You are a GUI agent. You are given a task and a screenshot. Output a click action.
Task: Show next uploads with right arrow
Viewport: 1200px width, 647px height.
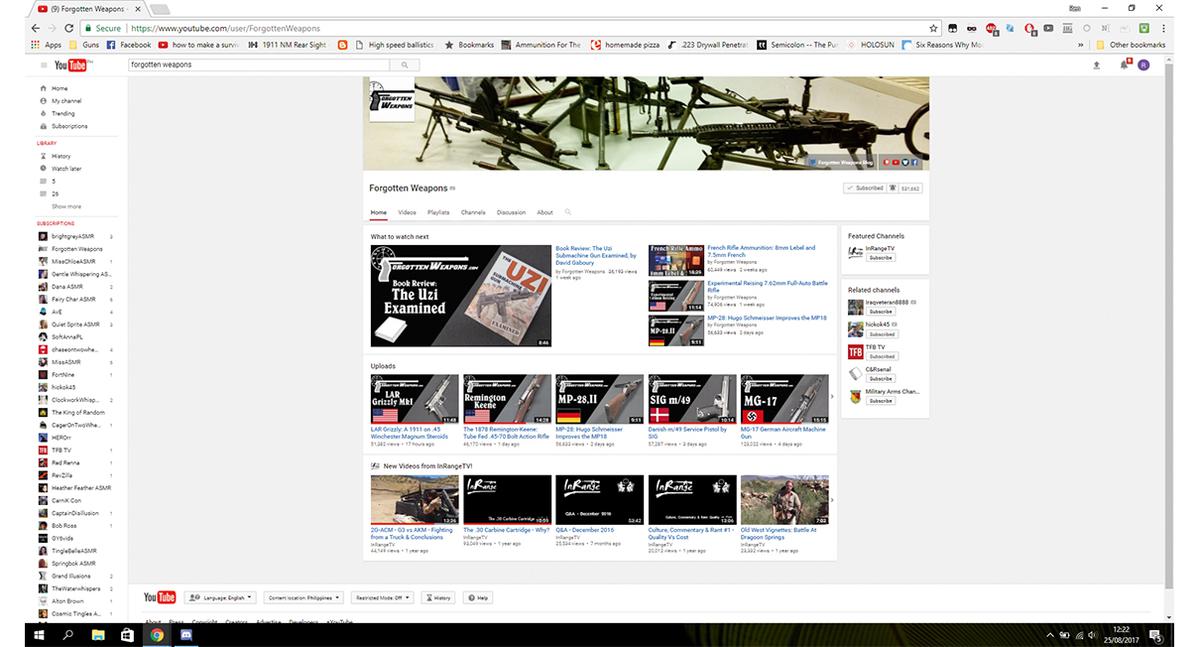(832, 397)
